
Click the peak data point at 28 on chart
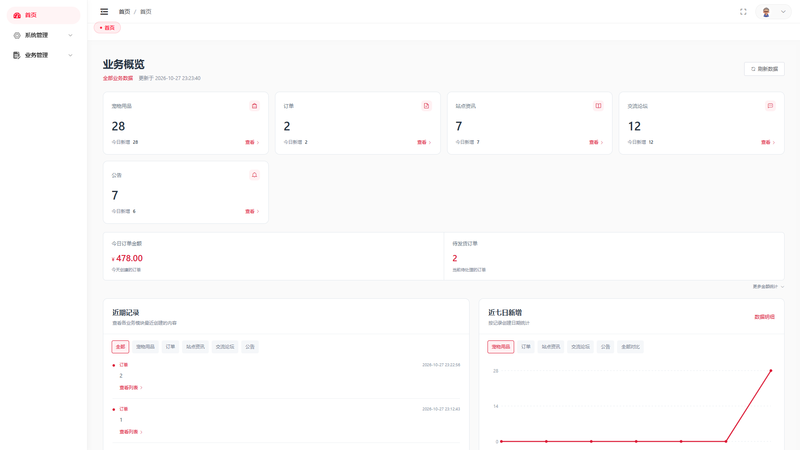click(x=770, y=371)
